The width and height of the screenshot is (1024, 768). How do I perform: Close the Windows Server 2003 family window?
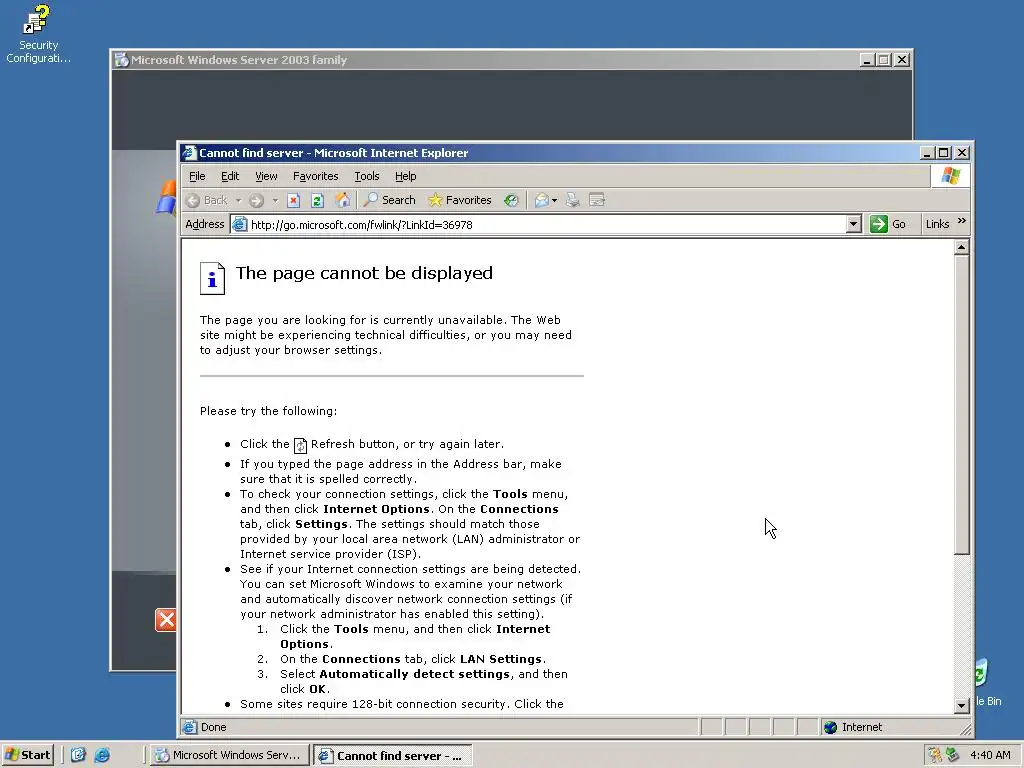[902, 60]
